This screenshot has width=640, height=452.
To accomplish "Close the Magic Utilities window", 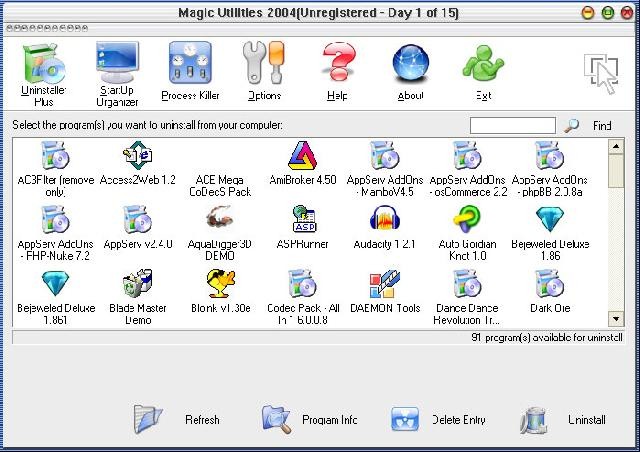I will click(x=627, y=13).
